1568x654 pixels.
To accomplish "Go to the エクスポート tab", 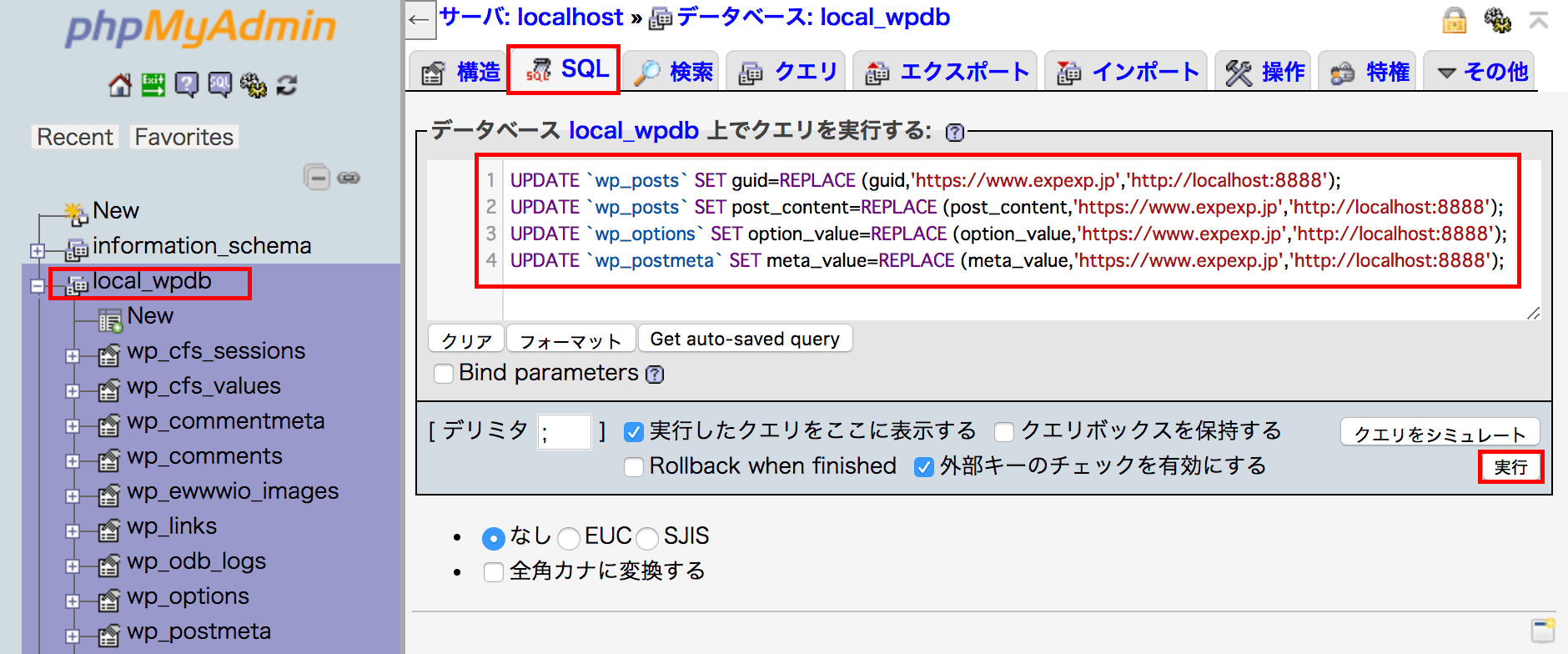I will click(946, 72).
